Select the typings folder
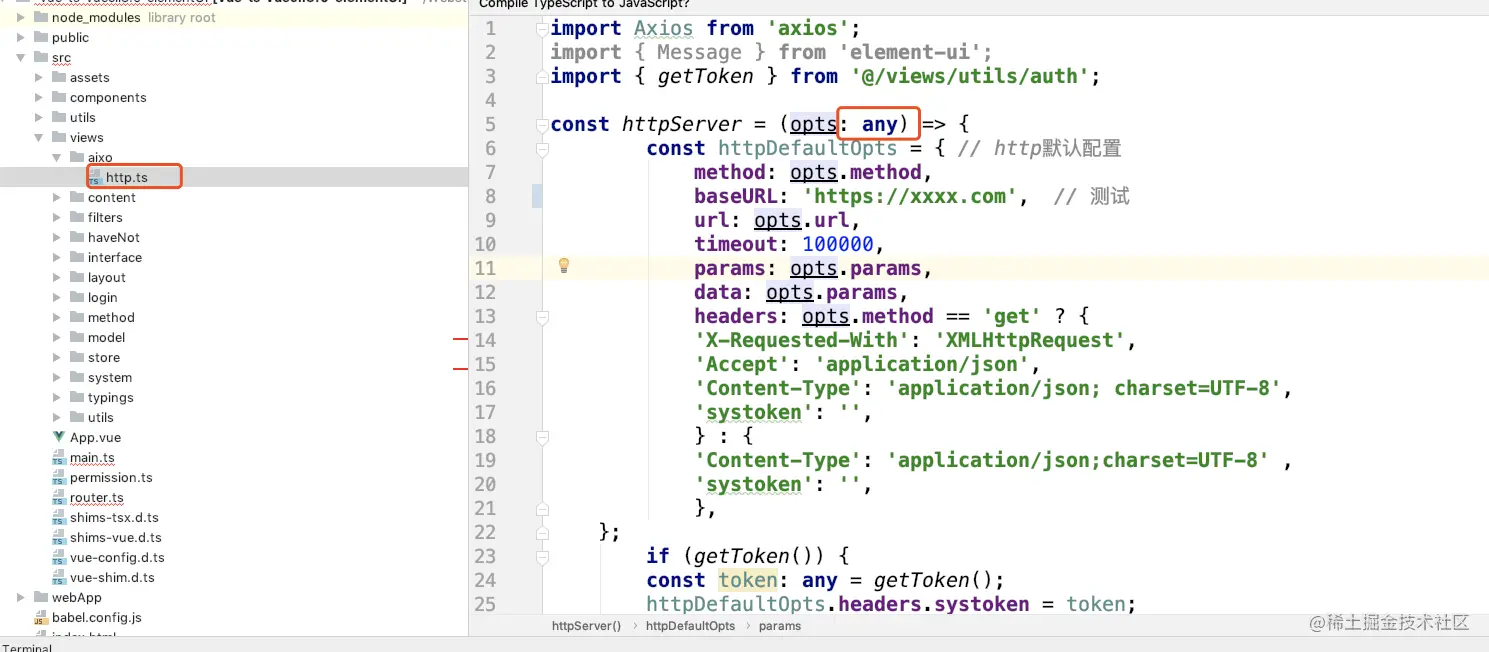This screenshot has width=1489, height=652. point(110,397)
